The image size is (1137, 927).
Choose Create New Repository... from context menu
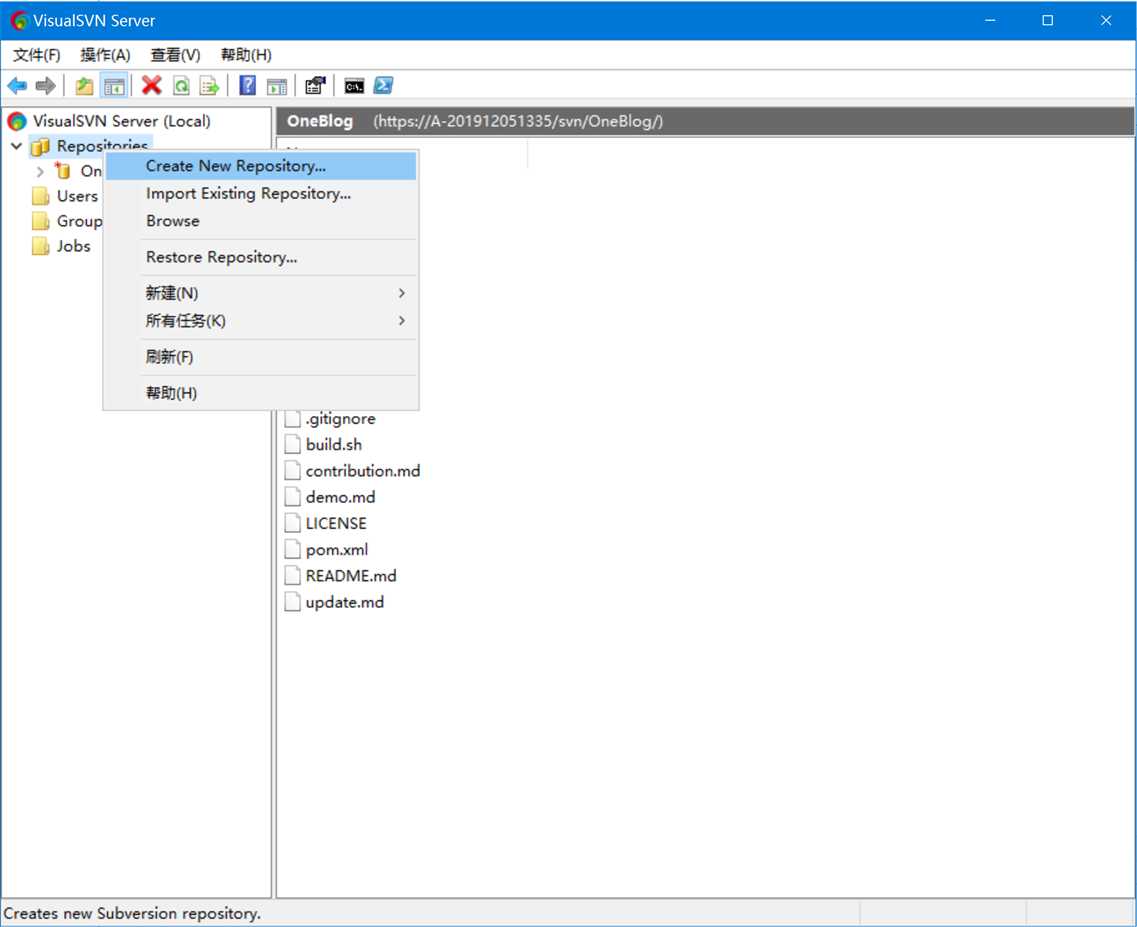(261, 166)
